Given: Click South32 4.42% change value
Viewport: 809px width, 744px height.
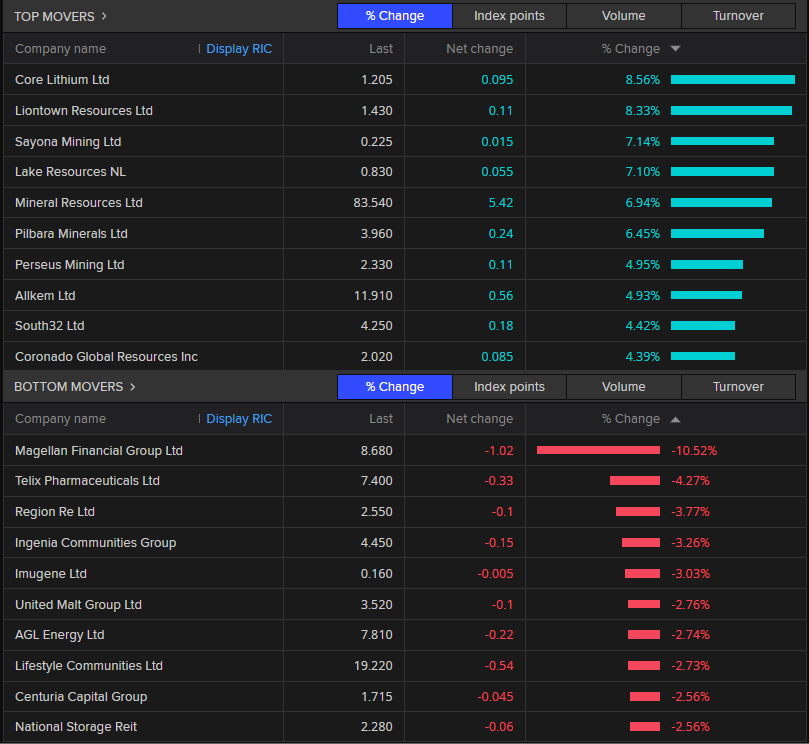Looking at the screenshot, I should point(643,326).
